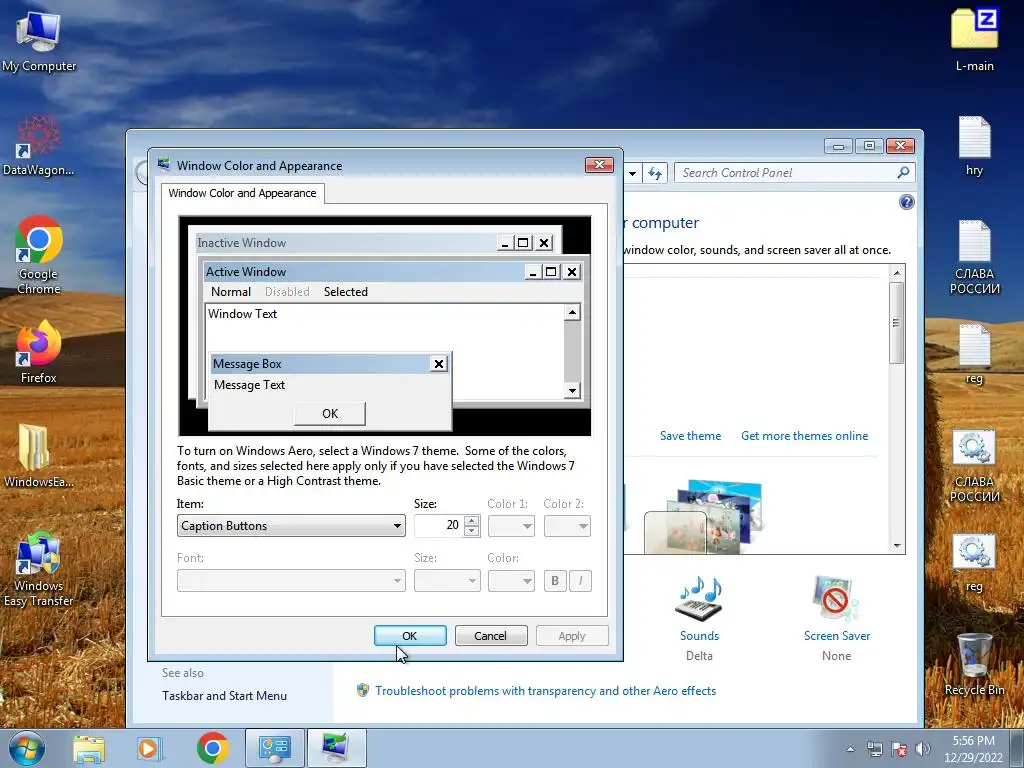Click Cancel in appearance dialog
Image resolution: width=1024 pixels, height=768 pixels.
coord(490,635)
